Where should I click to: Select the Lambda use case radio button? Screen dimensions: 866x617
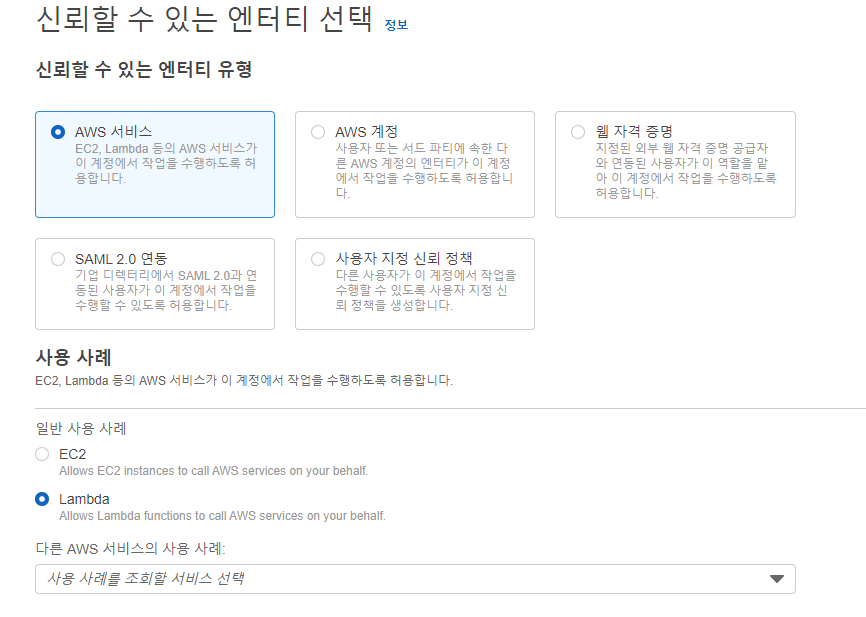[42, 499]
